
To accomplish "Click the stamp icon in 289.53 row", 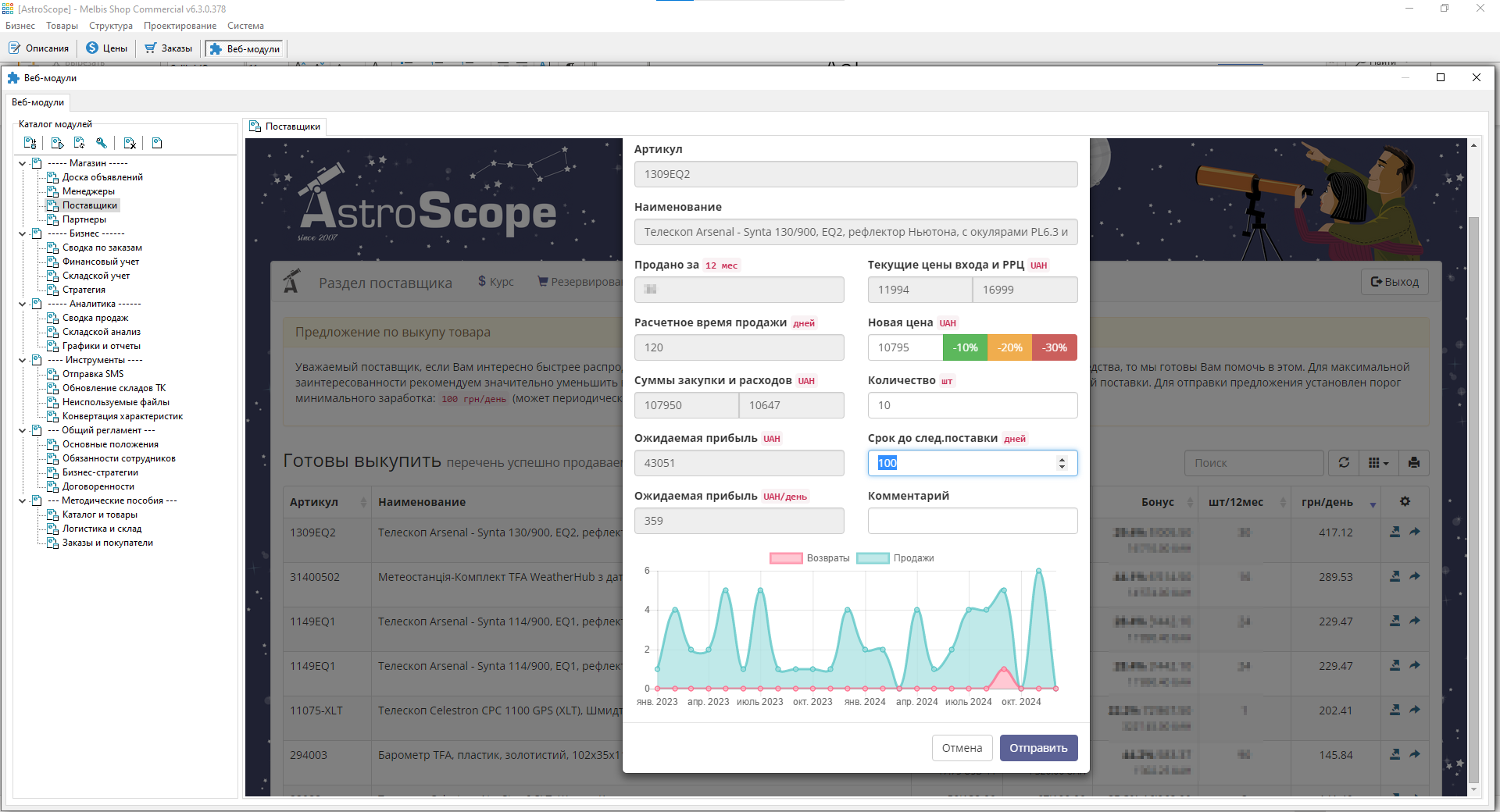I will tap(1395, 576).
